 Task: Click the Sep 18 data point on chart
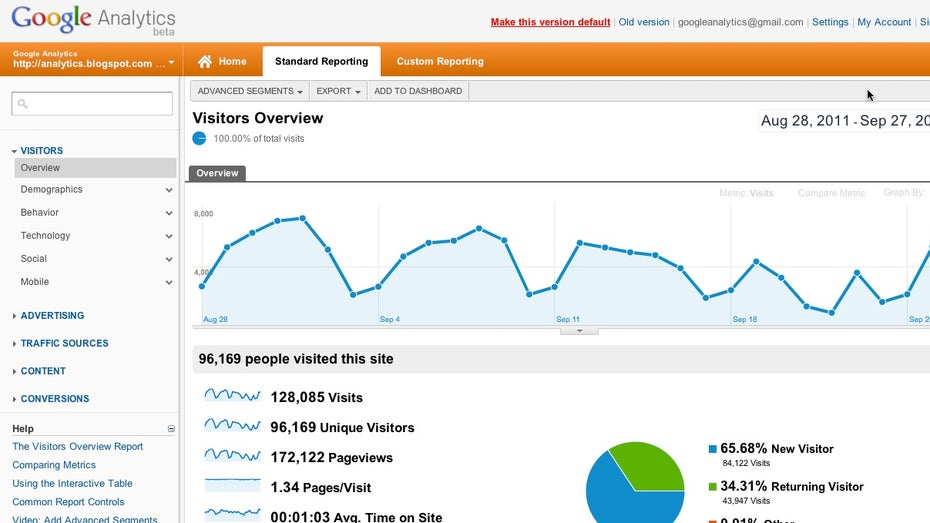click(731, 290)
